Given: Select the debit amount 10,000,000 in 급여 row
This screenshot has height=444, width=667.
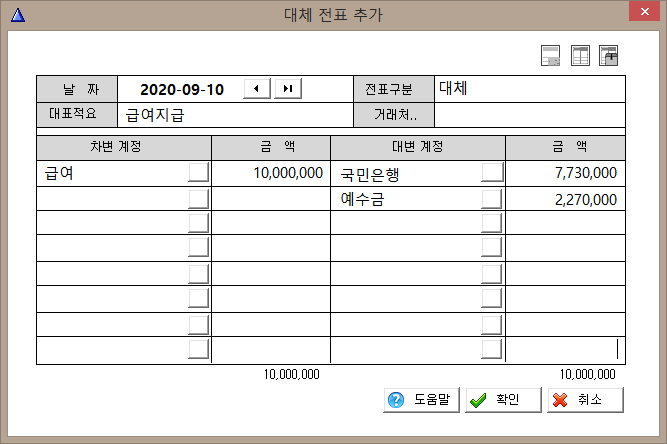Looking at the screenshot, I should pos(271,173).
